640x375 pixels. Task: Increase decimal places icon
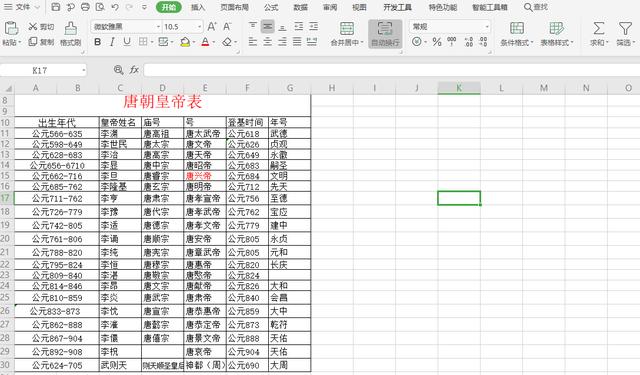tap(469, 42)
